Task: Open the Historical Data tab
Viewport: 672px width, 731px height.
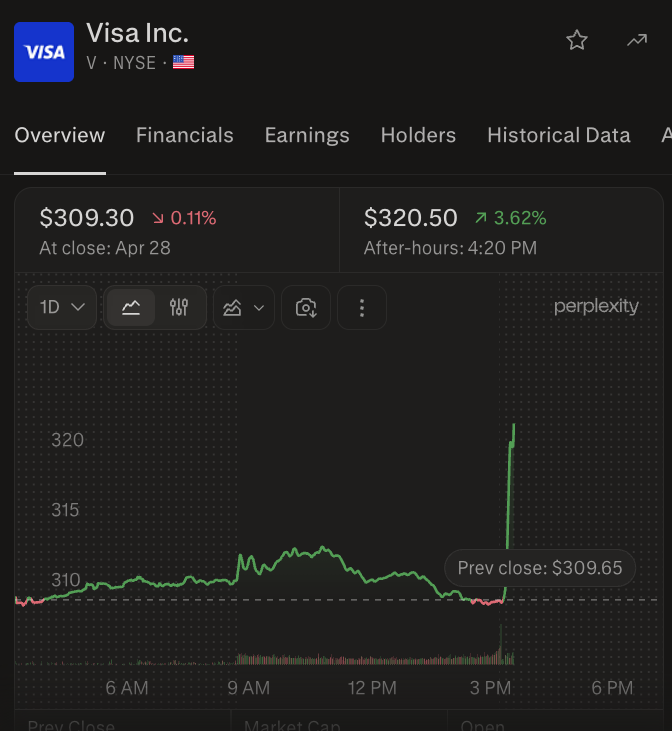Action: click(x=559, y=135)
